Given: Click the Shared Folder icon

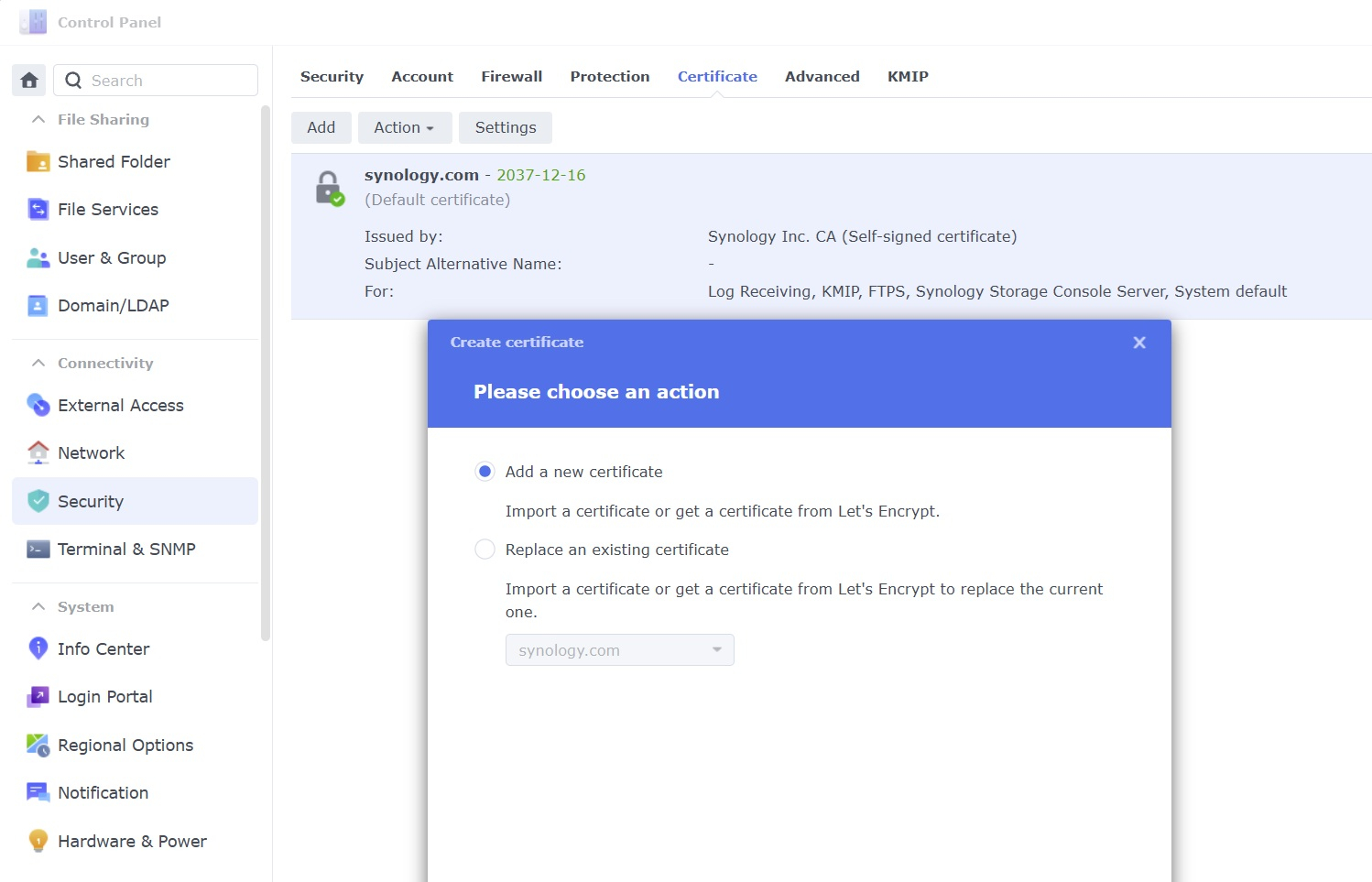Looking at the screenshot, I should pyautogui.click(x=38, y=161).
